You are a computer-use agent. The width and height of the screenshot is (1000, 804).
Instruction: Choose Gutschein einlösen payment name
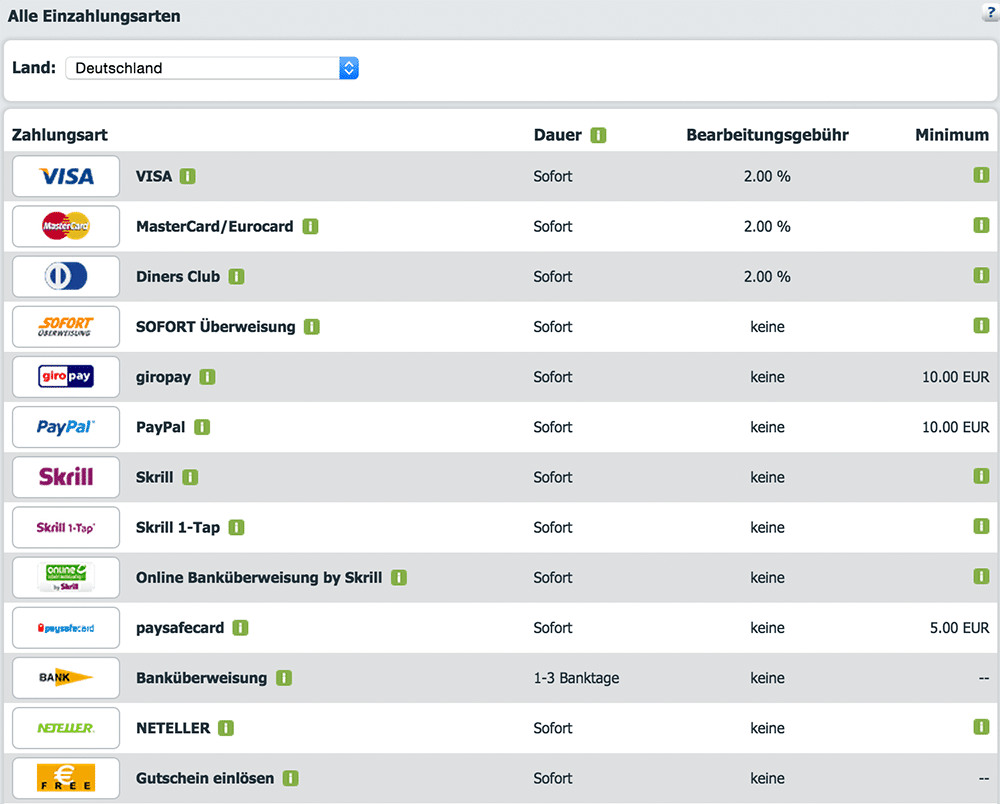point(205,778)
